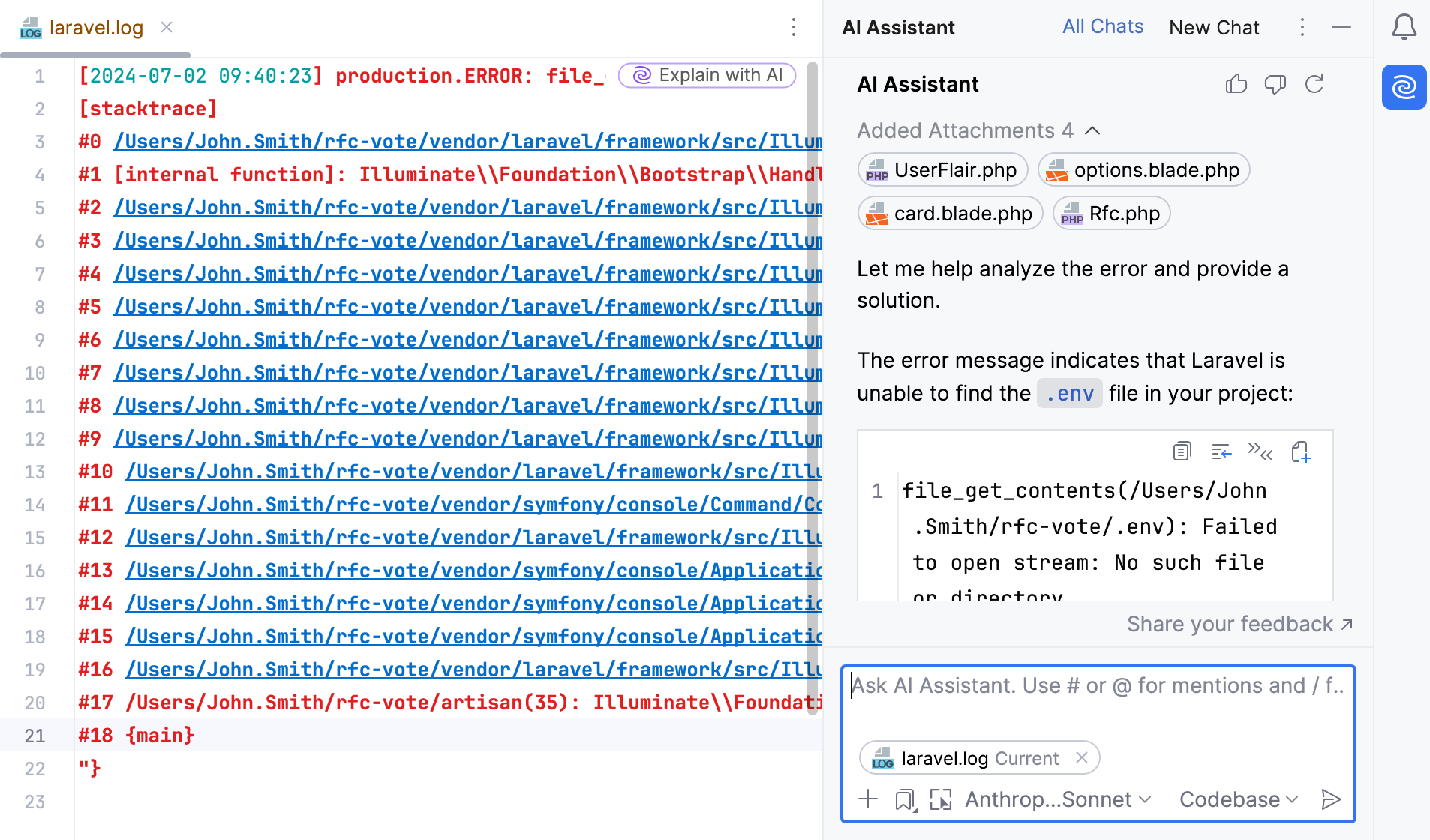
Task: Regenerate the AI Assistant response
Action: [1314, 84]
